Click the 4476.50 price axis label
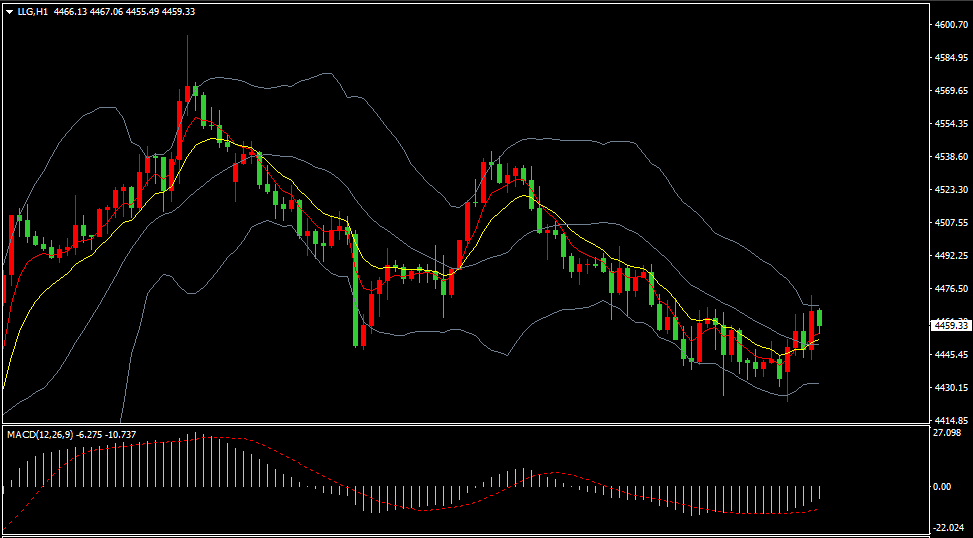The image size is (973, 538). pyautogui.click(x=951, y=288)
